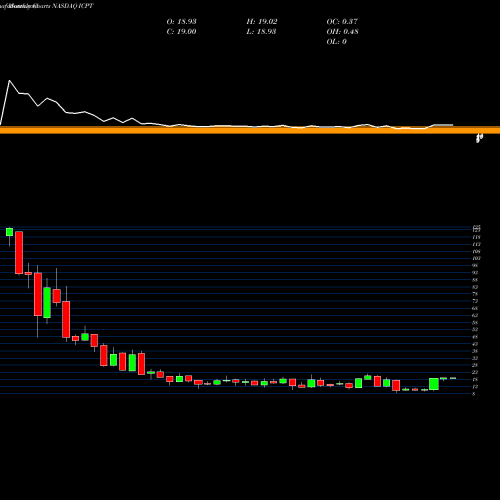Image resolution: width=500 pixels, height=500 pixels.
Task: Click the '22' price axis label
Action: click(x=475, y=372)
